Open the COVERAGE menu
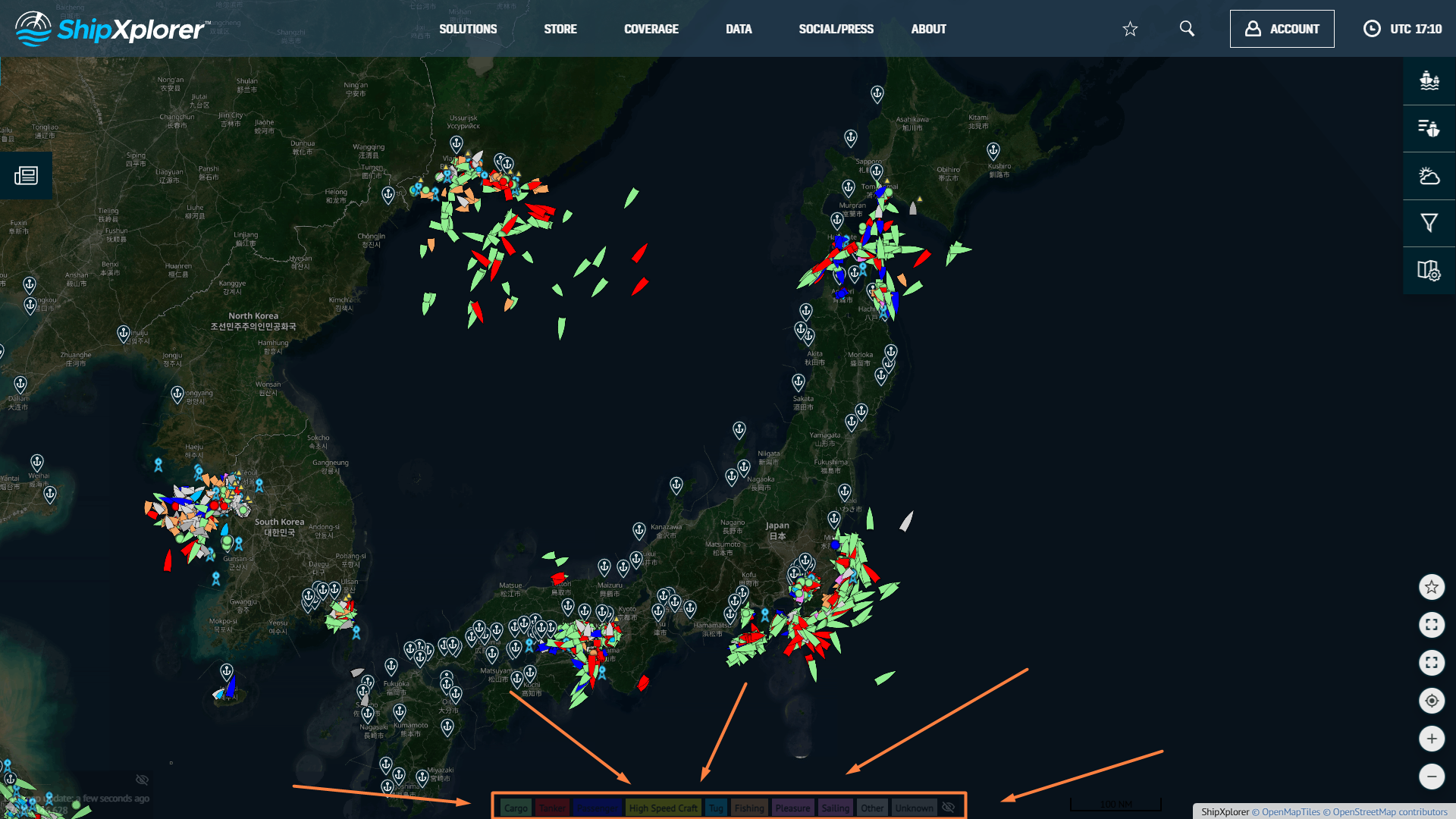 click(x=651, y=29)
